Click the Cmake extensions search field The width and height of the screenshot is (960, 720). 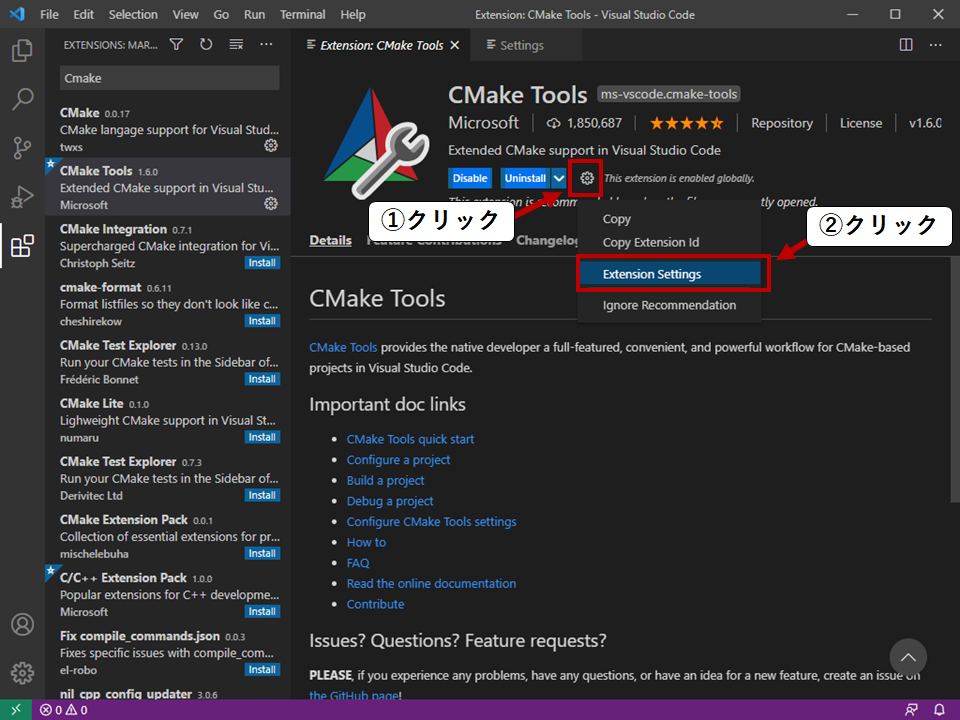coord(170,78)
